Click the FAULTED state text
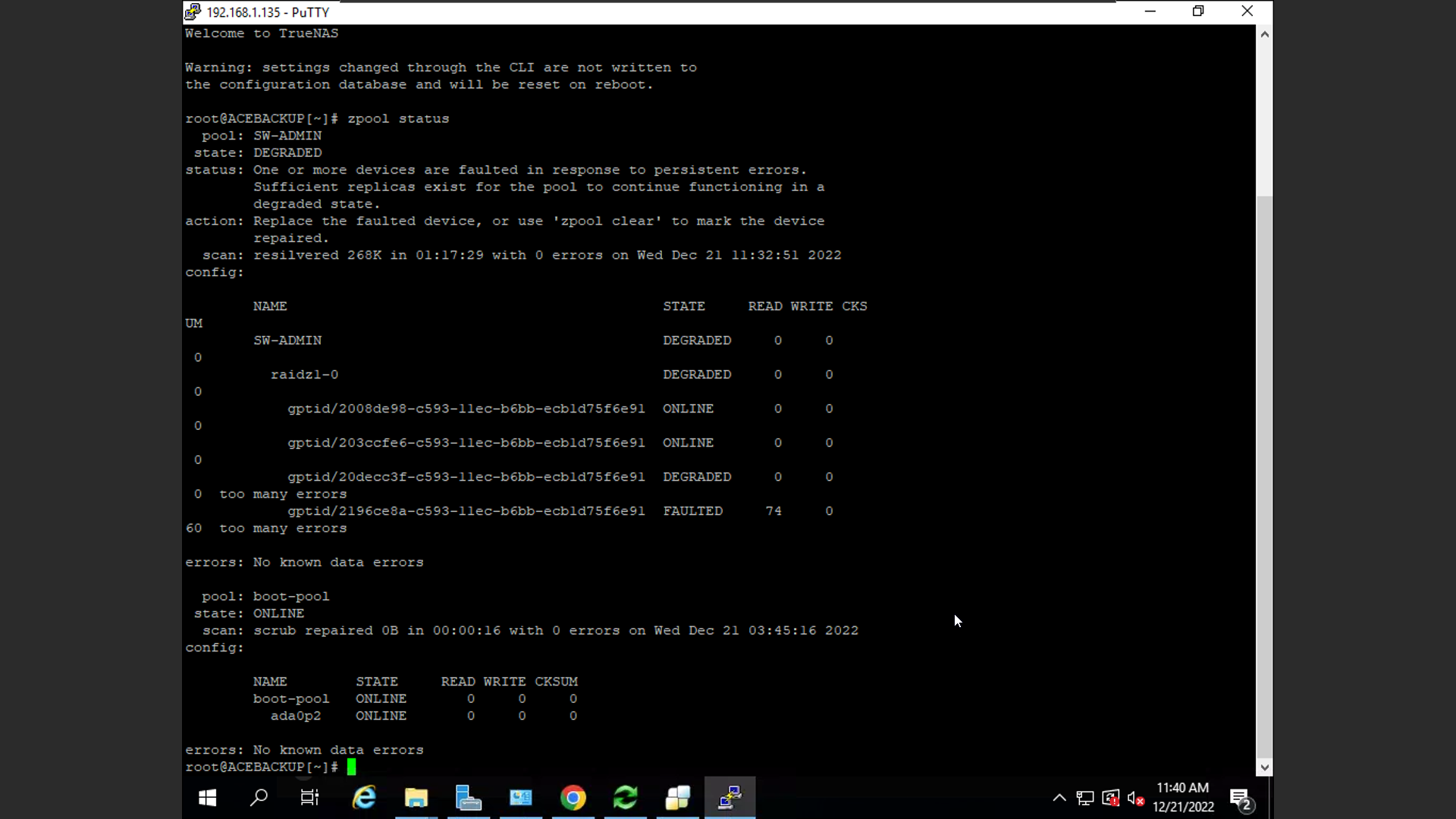 point(692,511)
